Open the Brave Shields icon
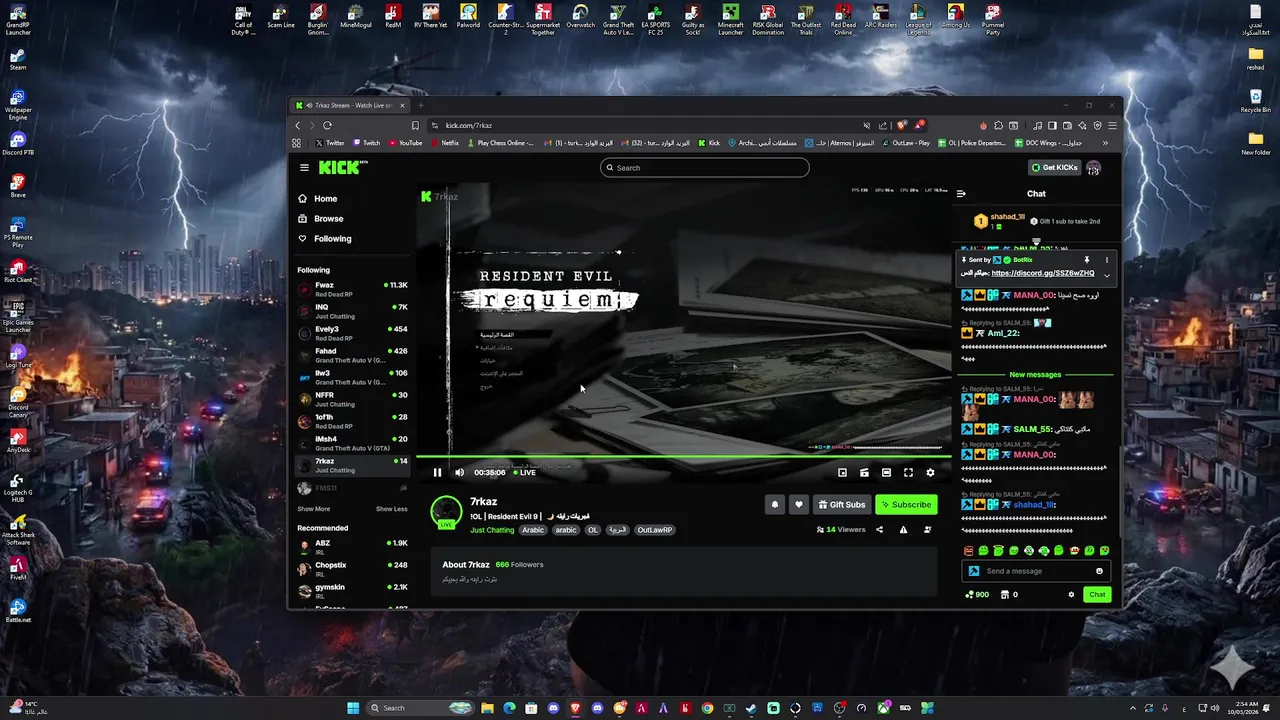Screen dimensions: 1280x720 pos(903,126)
